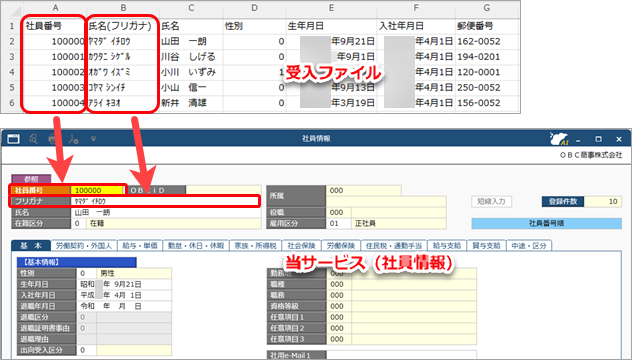
Task: Select row 1 header in spreadsheet
Action: pos(12,26)
